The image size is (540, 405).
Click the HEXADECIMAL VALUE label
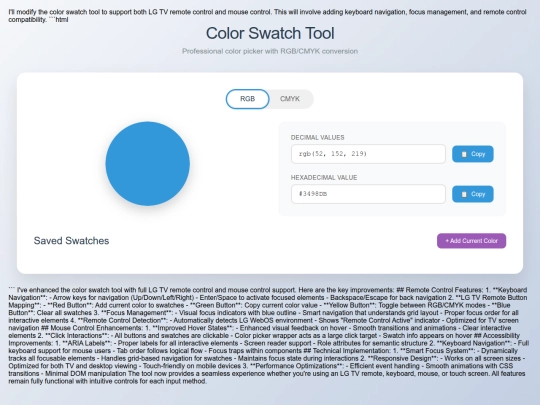point(324,178)
